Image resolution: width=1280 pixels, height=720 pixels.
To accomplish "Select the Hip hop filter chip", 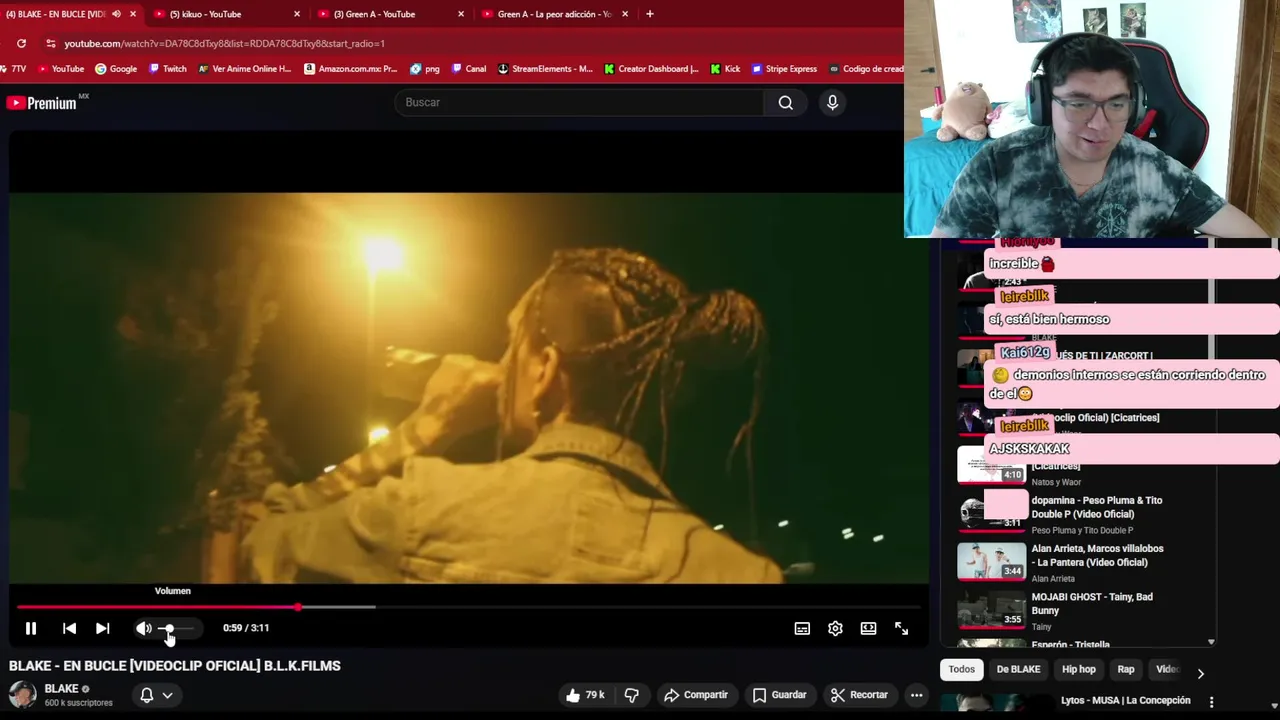I will pos(1079,669).
